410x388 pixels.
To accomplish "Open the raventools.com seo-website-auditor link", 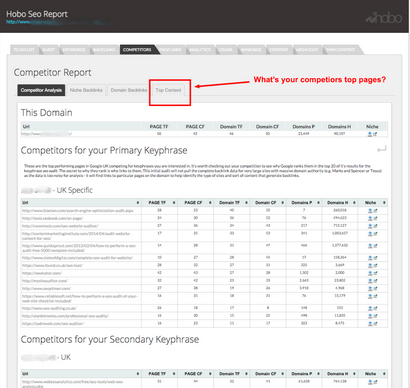I will point(60,226).
